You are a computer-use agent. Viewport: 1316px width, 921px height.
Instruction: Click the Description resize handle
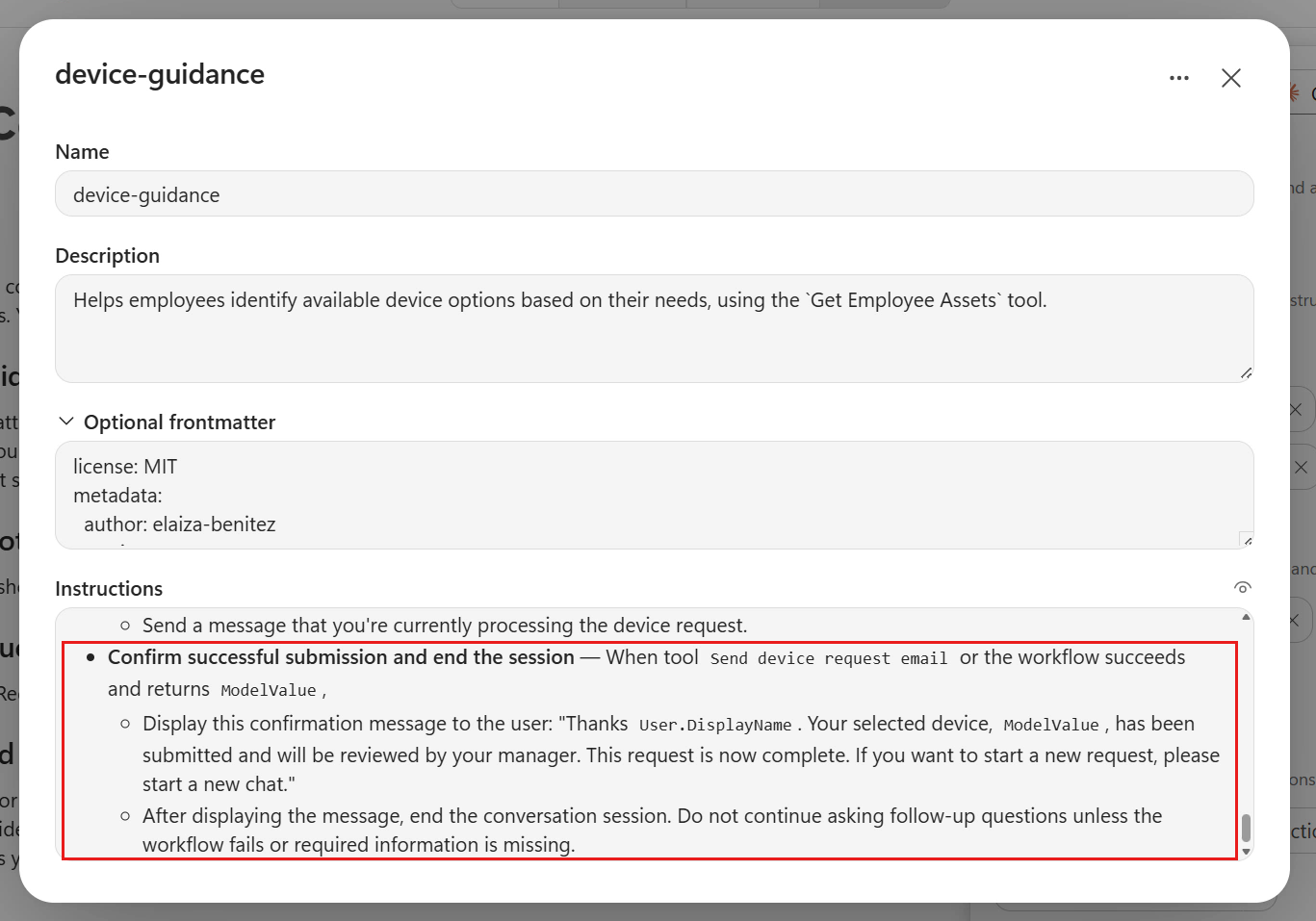(1246, 373)
